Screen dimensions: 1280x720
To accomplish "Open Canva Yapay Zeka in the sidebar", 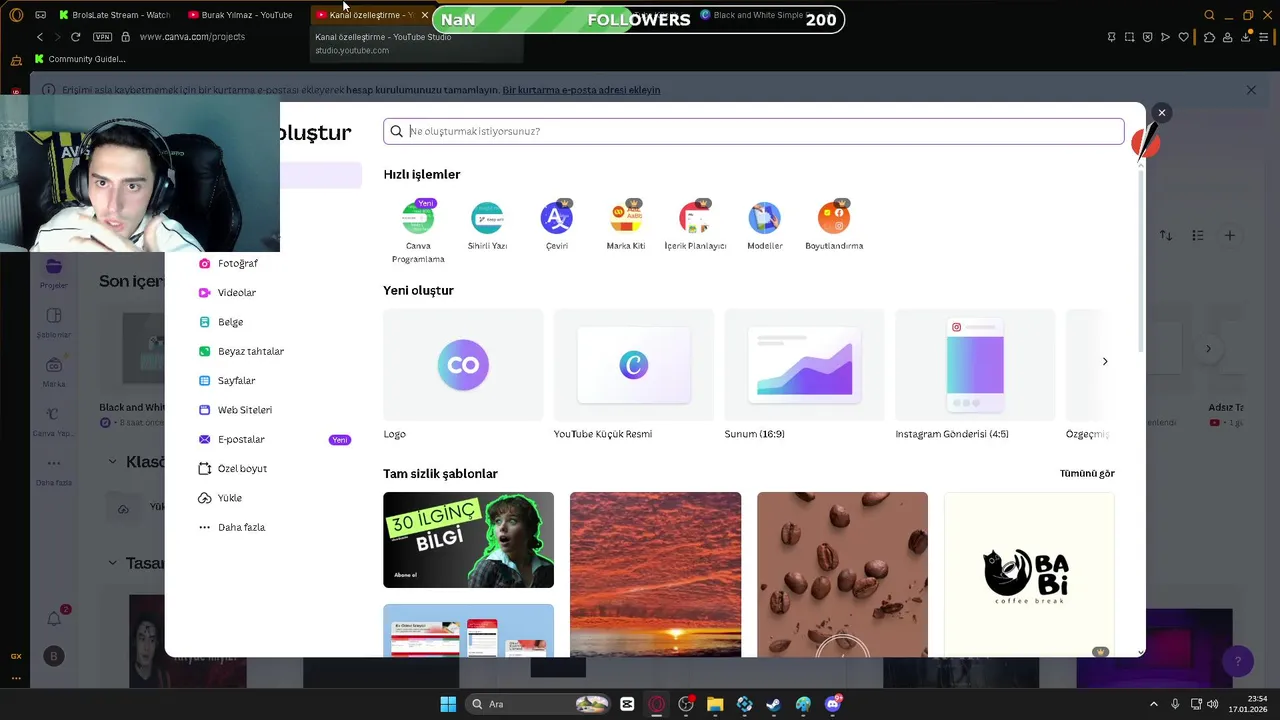I will pos(54,423).
